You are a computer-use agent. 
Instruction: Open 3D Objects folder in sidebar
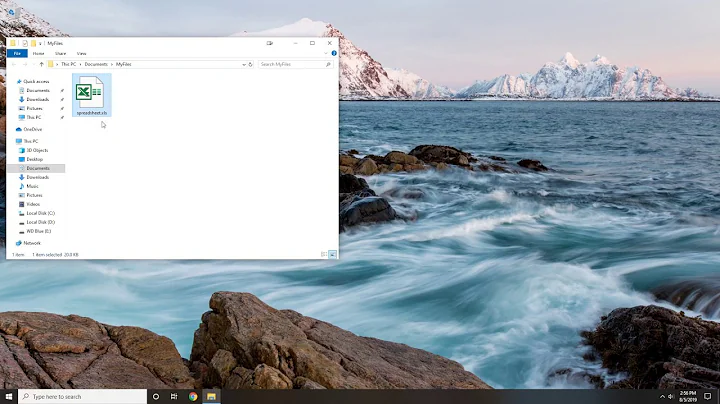coord(37,150)
